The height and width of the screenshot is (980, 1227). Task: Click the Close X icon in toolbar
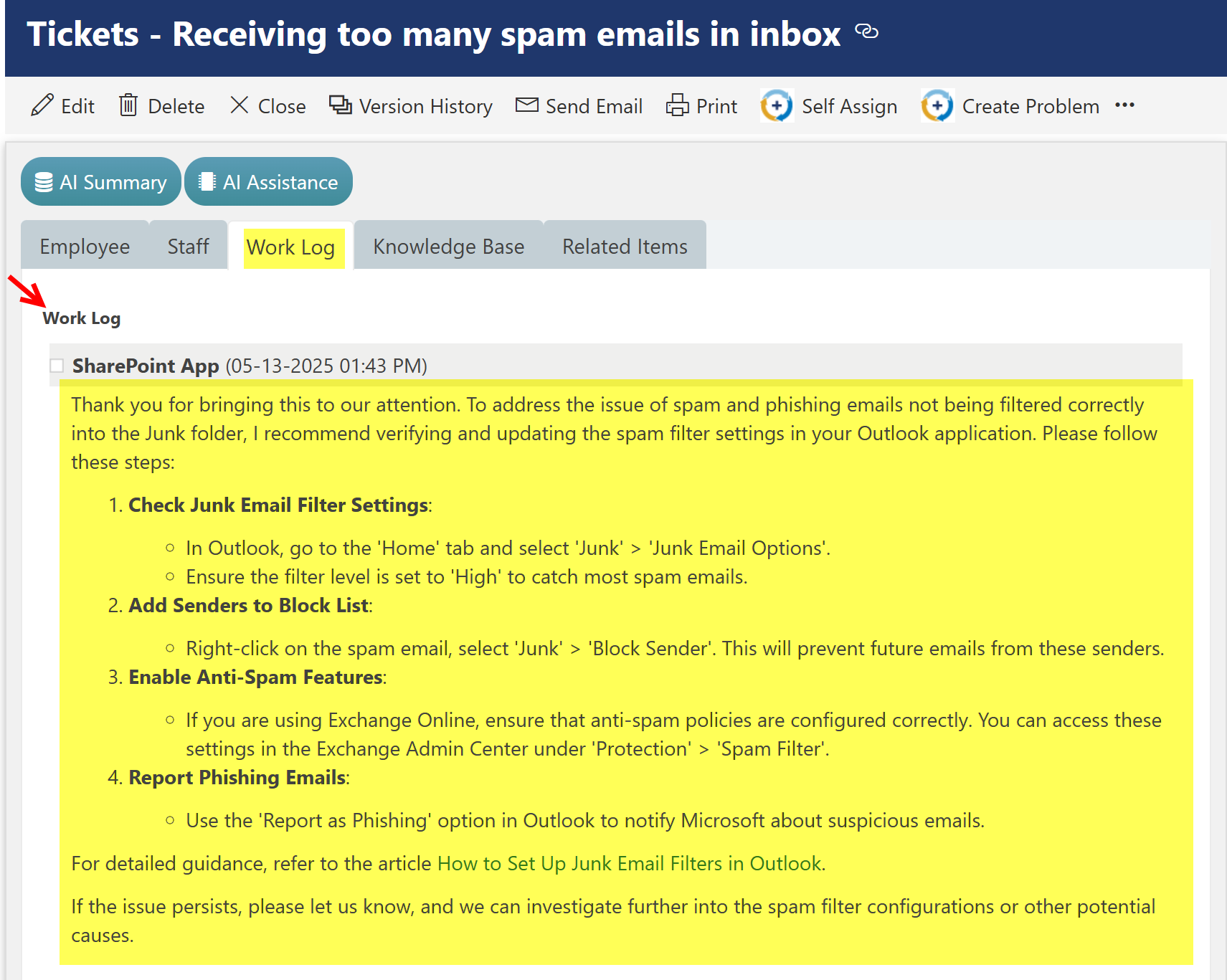[239, 105]
